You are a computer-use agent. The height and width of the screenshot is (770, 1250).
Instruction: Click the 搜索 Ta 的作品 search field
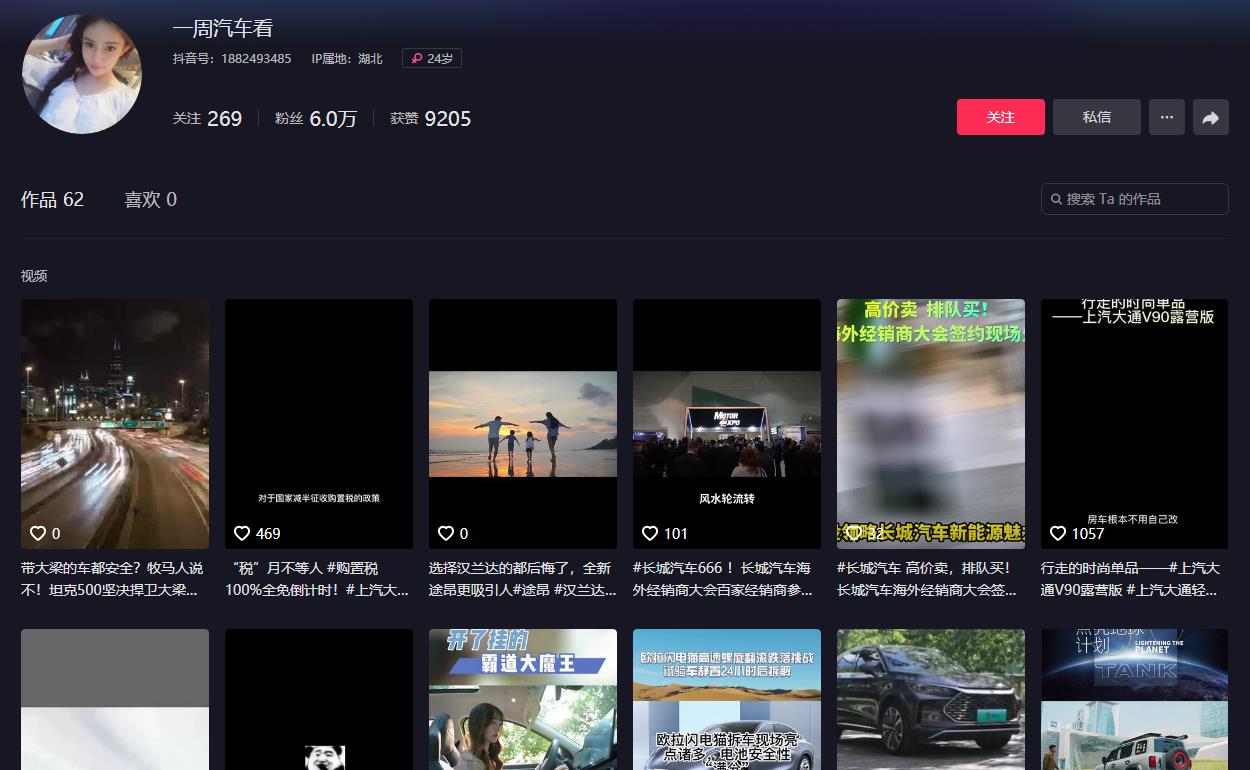tap(1135, 199)
